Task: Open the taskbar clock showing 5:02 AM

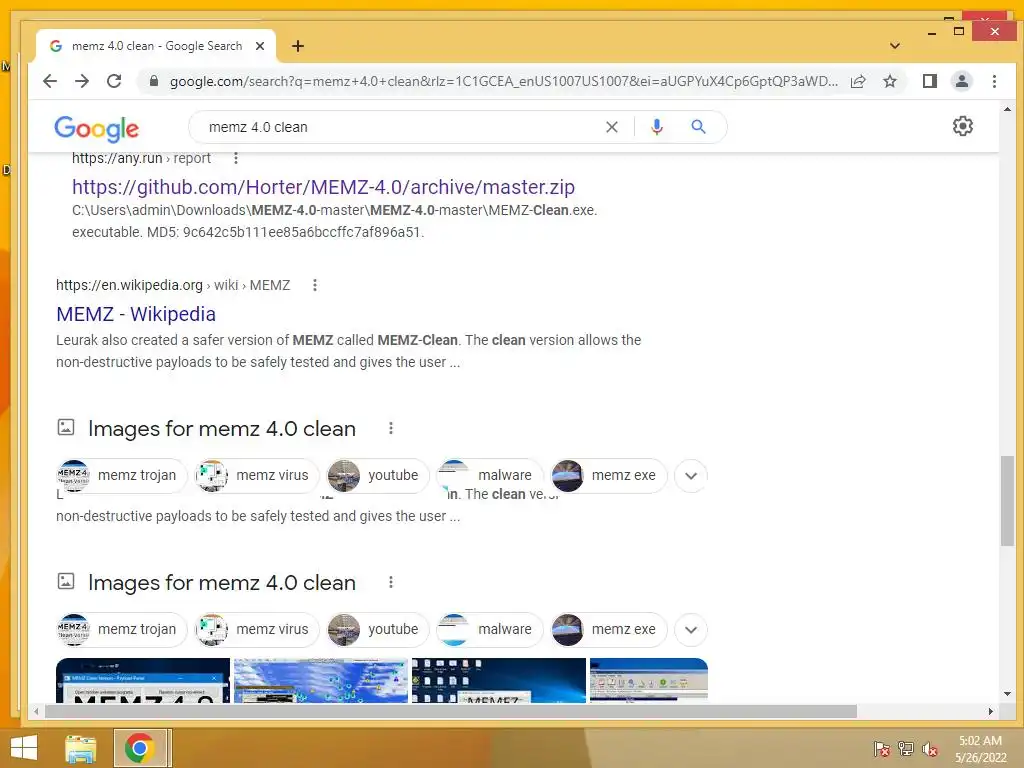Action: tap(980, 749)
